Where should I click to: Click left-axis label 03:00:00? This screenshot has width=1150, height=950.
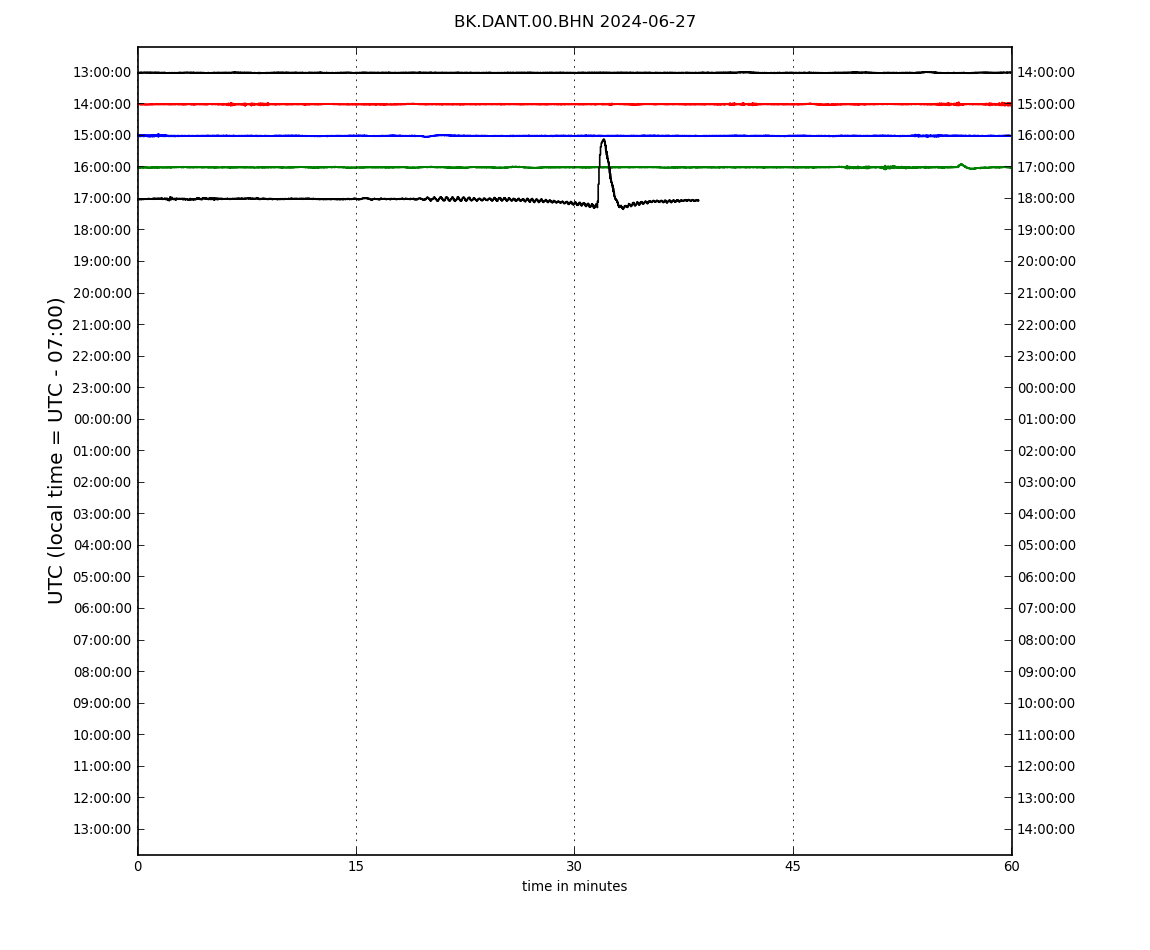102,514
